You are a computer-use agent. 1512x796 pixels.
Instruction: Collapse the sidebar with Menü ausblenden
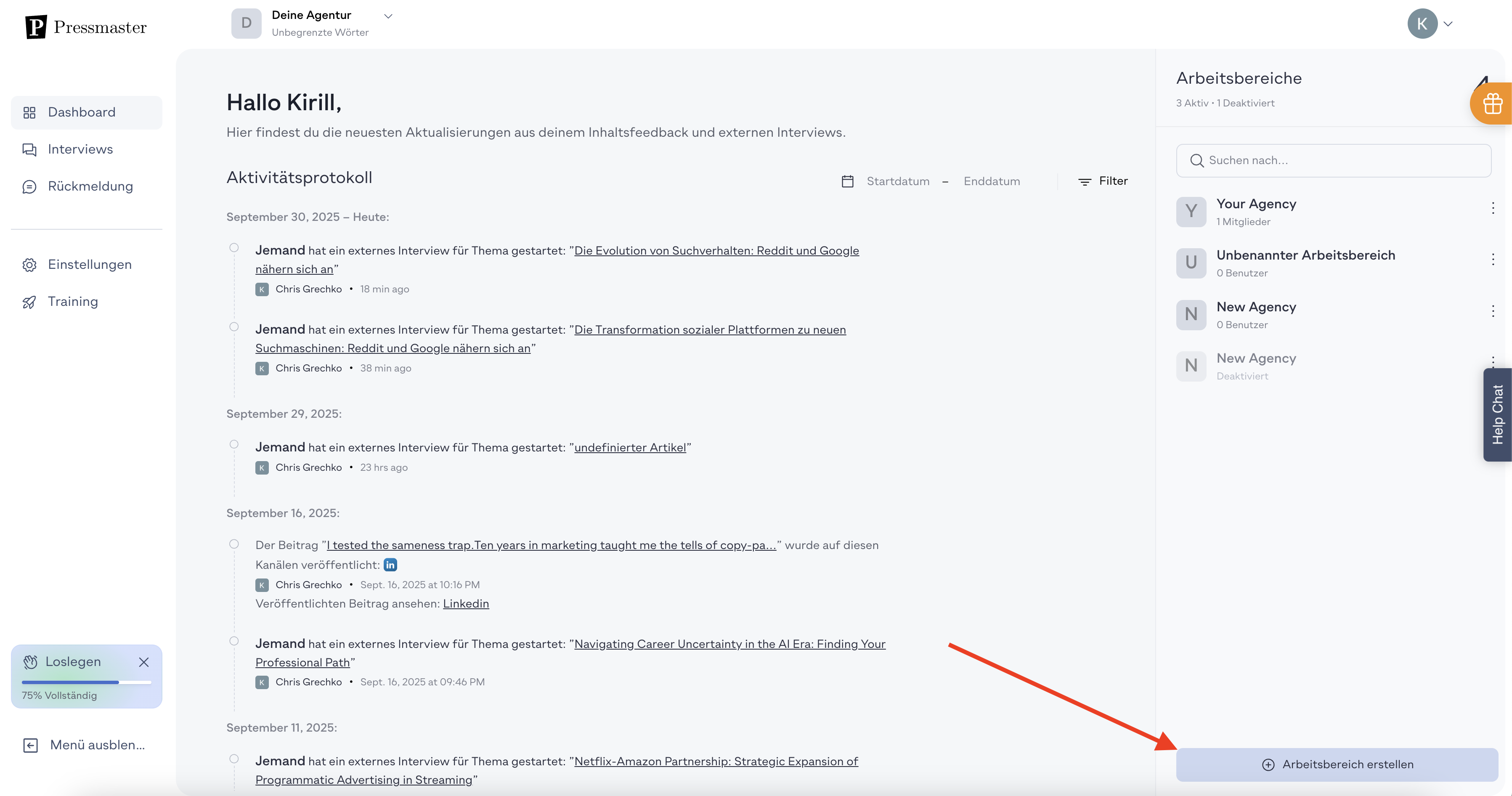pos(84,745)
